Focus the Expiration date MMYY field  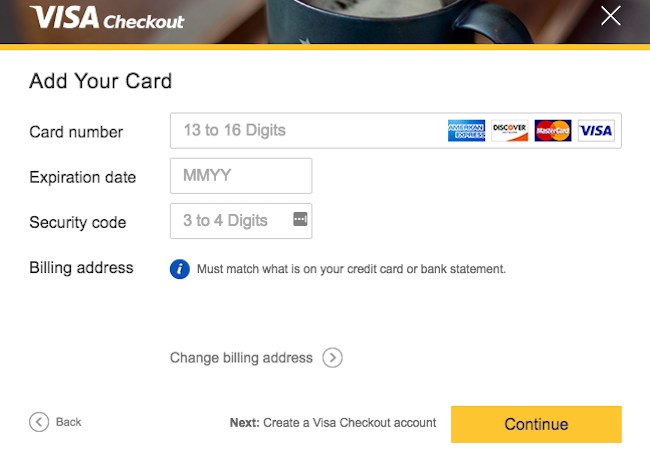241,176
